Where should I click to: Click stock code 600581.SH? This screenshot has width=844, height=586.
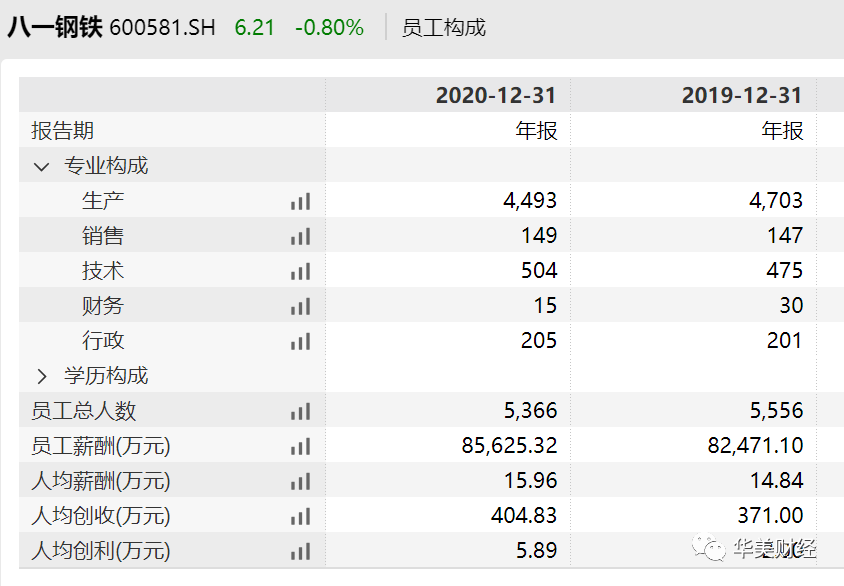click(162, 27)
